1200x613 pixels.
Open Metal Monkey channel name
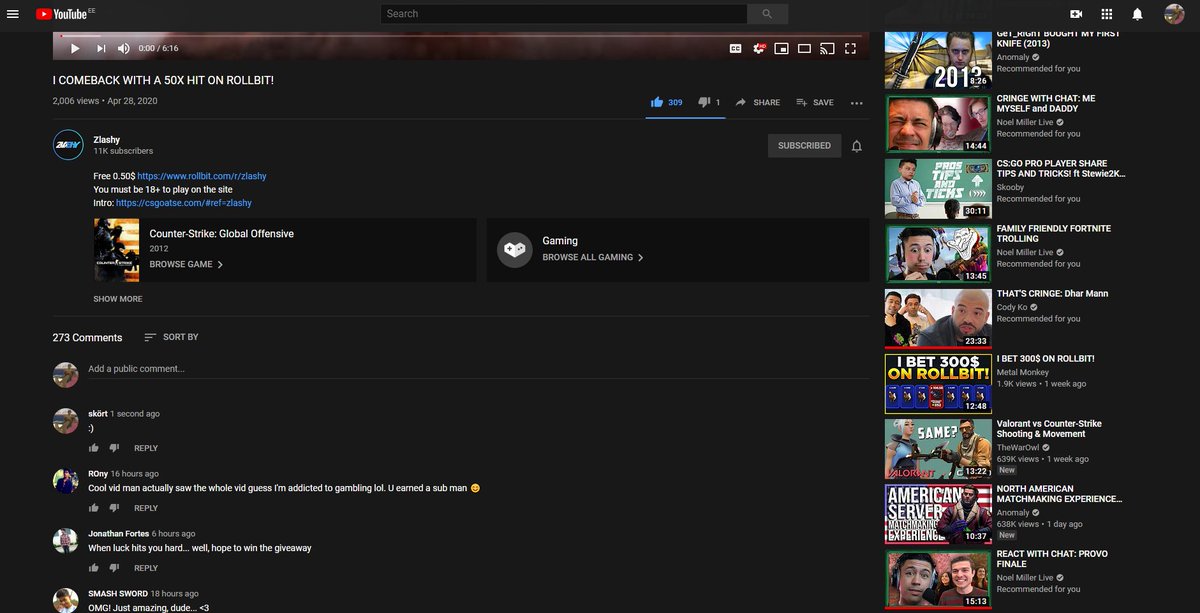(1023, 372)
